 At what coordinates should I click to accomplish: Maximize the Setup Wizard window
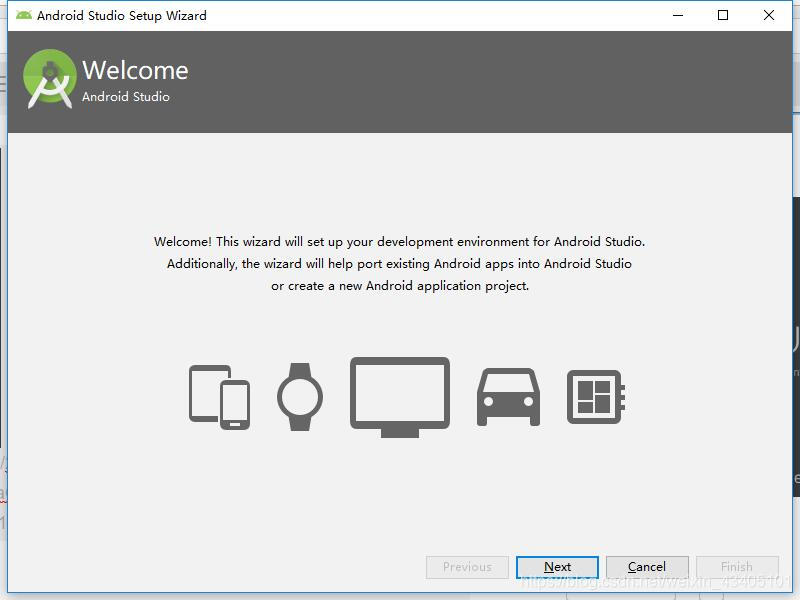click(x=723, y=15)
